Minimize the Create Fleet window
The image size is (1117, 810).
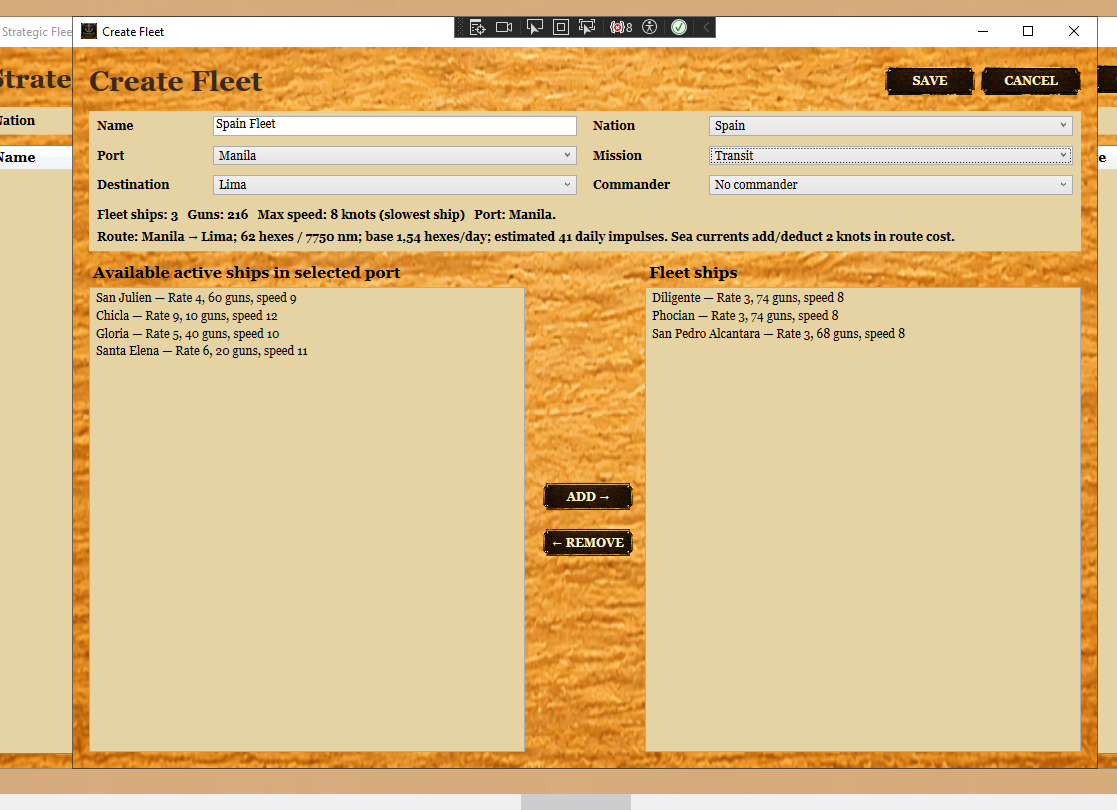coord(983,31)
